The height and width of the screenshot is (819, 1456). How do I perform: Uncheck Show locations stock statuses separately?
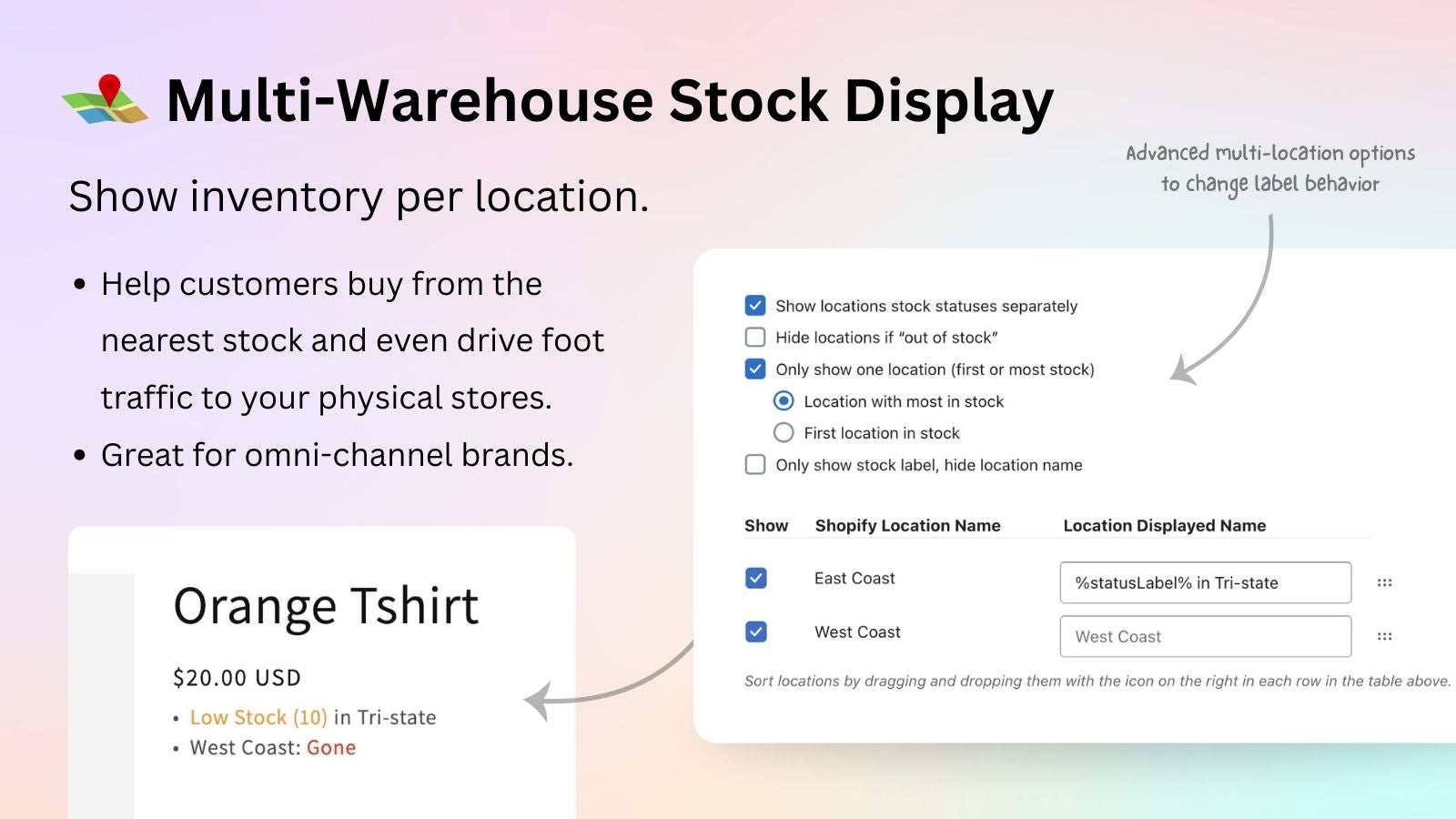pos(755,305)
